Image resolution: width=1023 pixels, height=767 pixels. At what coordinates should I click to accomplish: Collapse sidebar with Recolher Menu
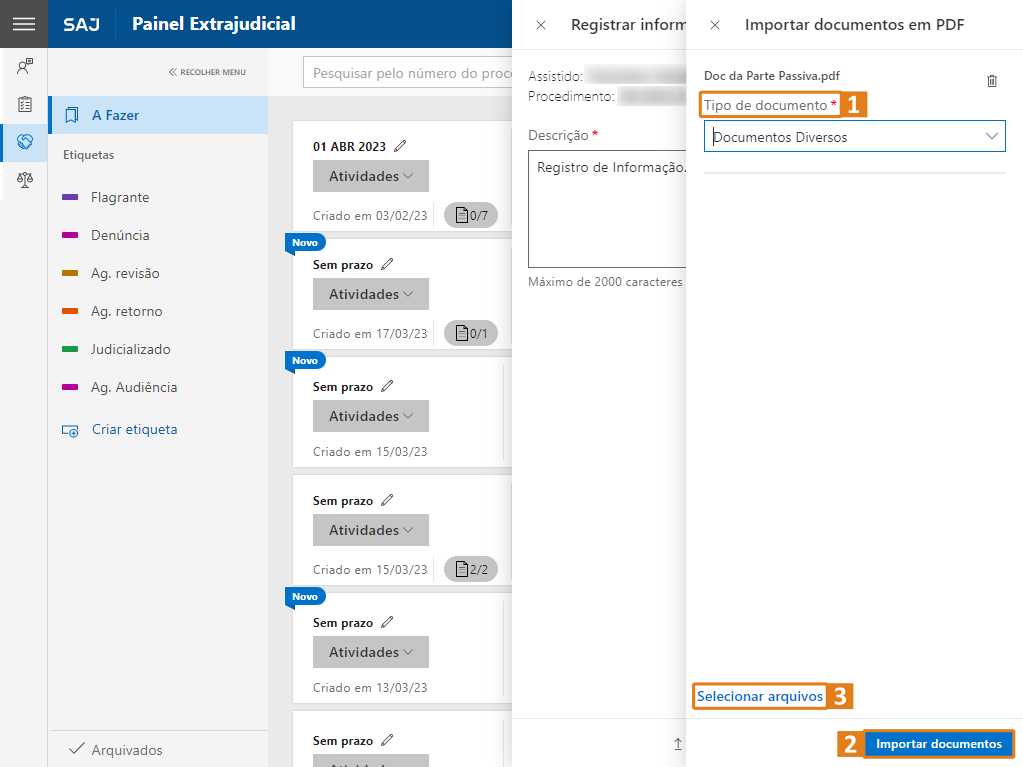tap(207, 72)
